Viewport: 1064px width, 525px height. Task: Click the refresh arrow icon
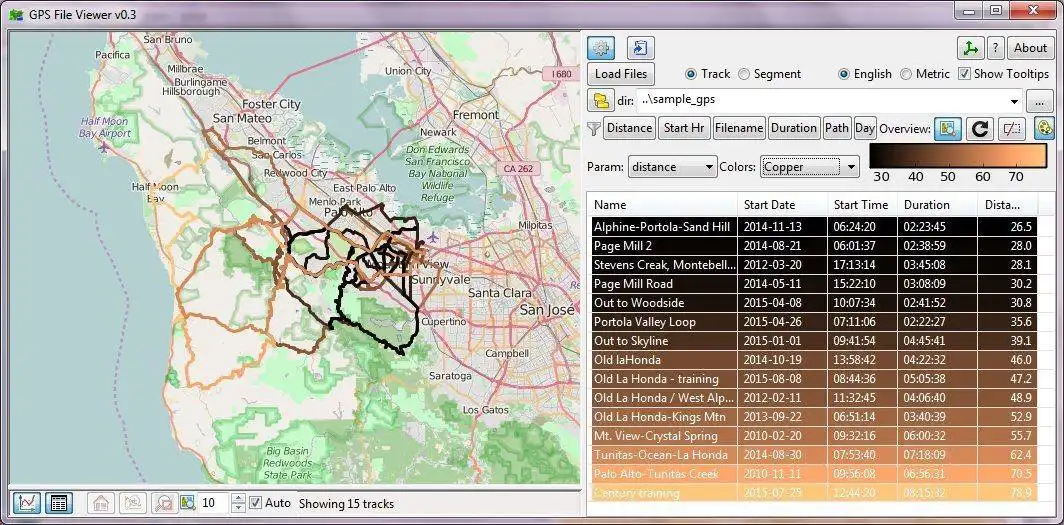tap(979, 128)
